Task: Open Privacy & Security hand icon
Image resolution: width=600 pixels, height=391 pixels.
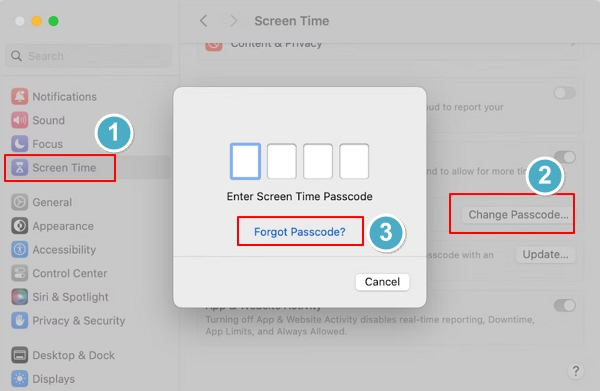Action: 20,321
